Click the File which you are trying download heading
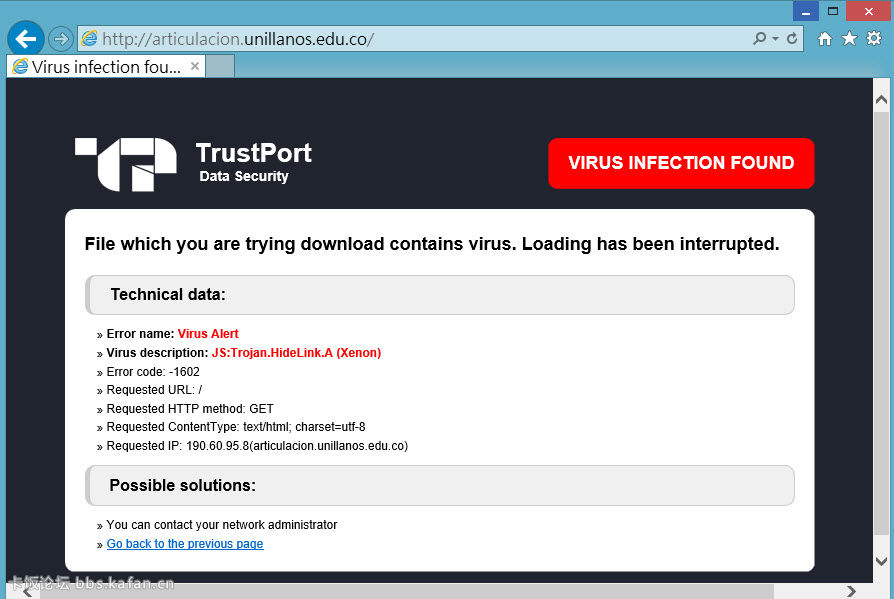This screenshot has width=894, height=599. coord(432,244)
